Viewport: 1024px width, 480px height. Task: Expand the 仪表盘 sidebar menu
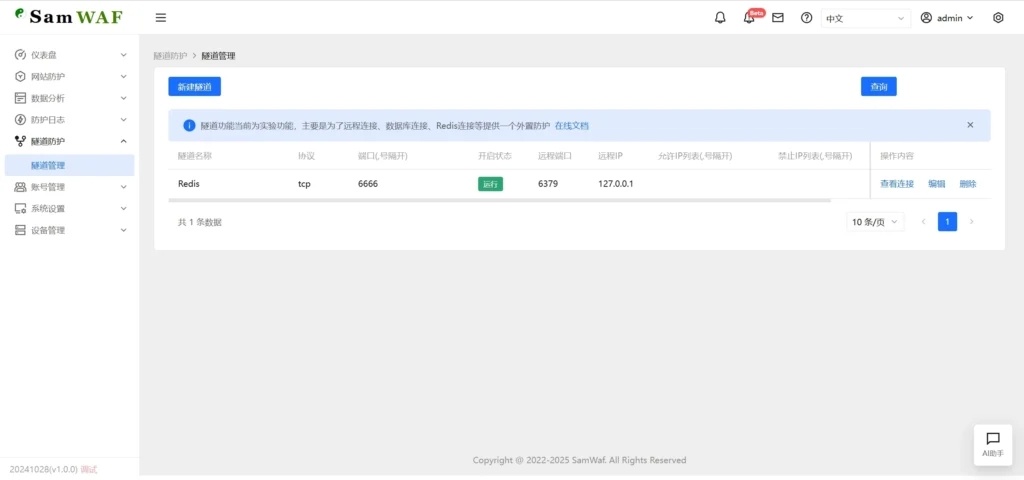[x=68, y=55]
